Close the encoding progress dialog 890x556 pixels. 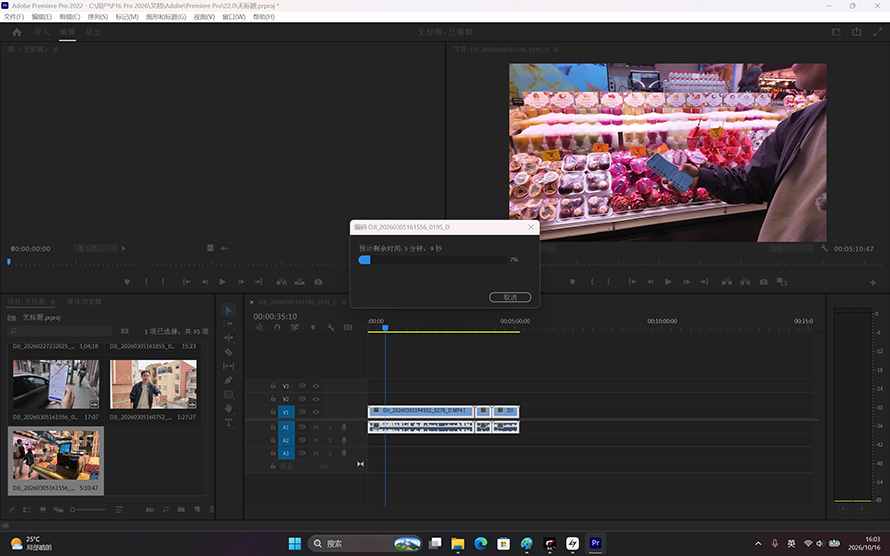point(531,227)
